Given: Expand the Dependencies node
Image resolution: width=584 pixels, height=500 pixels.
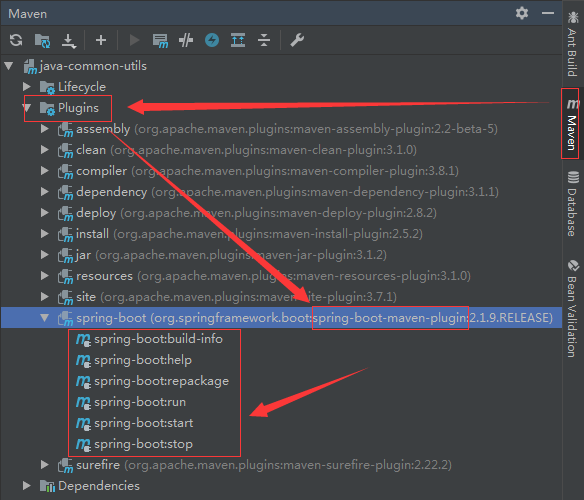Looking at the screenshot, I should (26, 485).
